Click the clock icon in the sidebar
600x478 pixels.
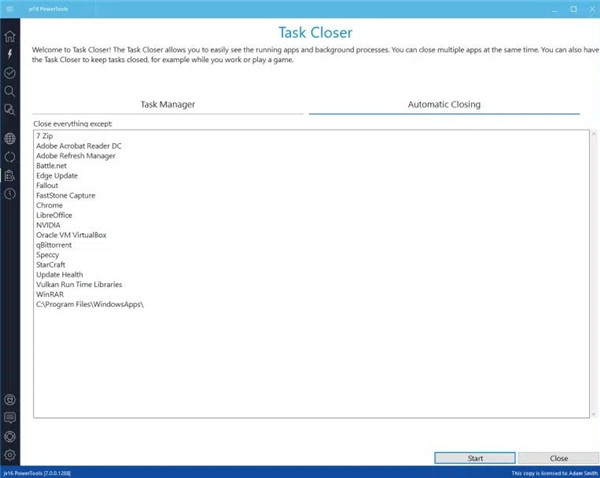coord(9,194)
